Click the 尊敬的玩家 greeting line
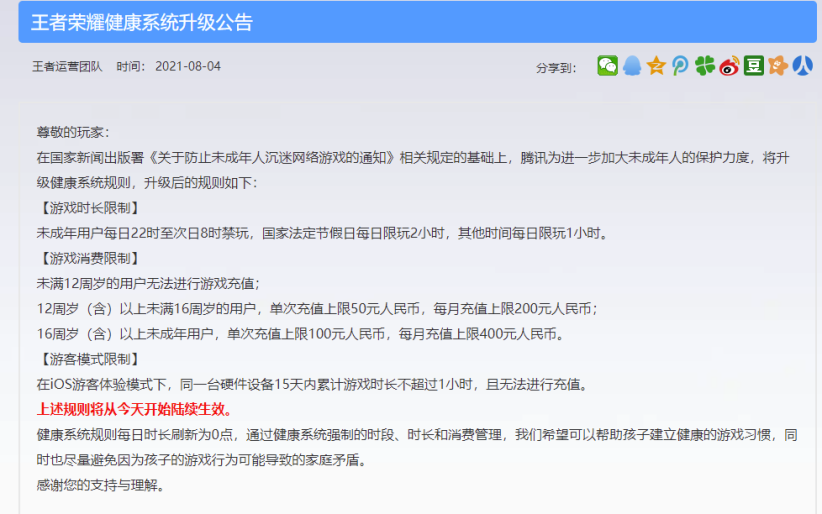Screen dimensions: 822x514 72,132
